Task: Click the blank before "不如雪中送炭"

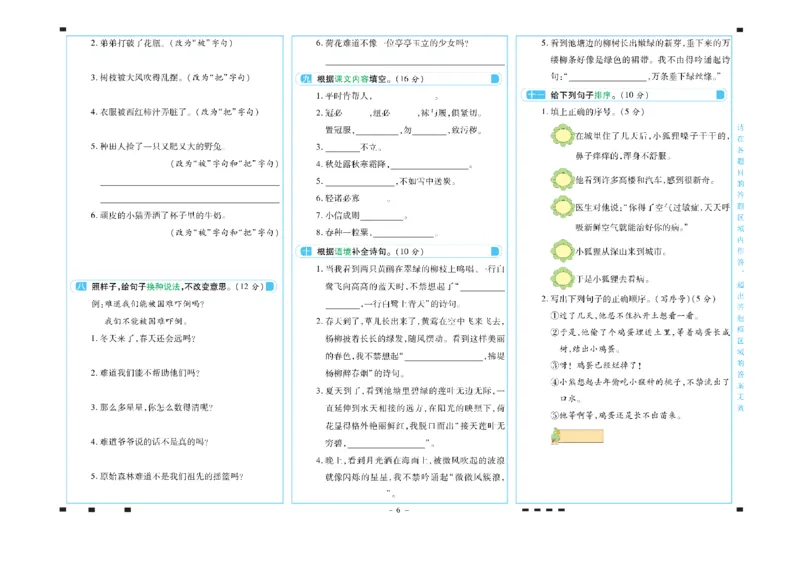Action: (360, 183)
